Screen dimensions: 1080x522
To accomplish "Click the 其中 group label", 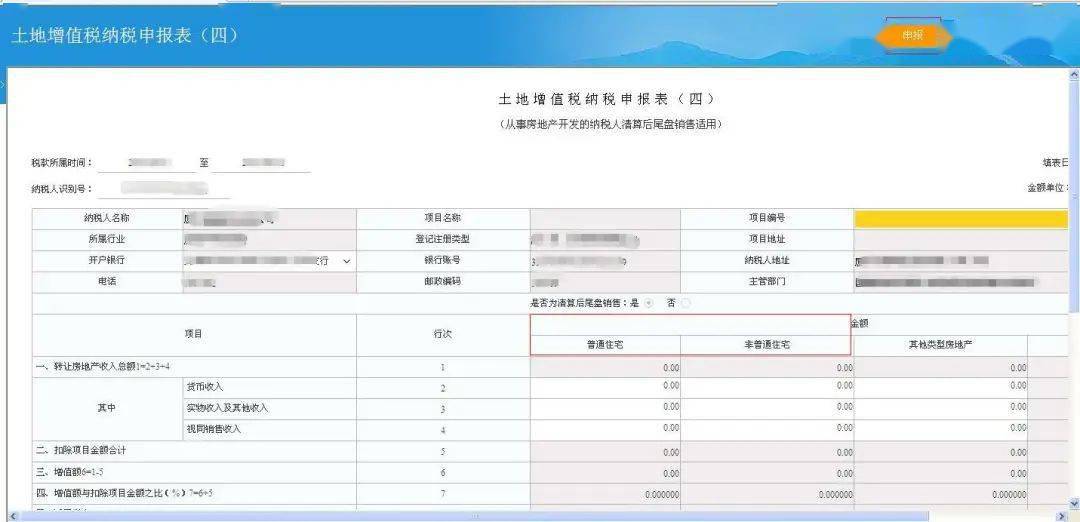I will 106,409.
